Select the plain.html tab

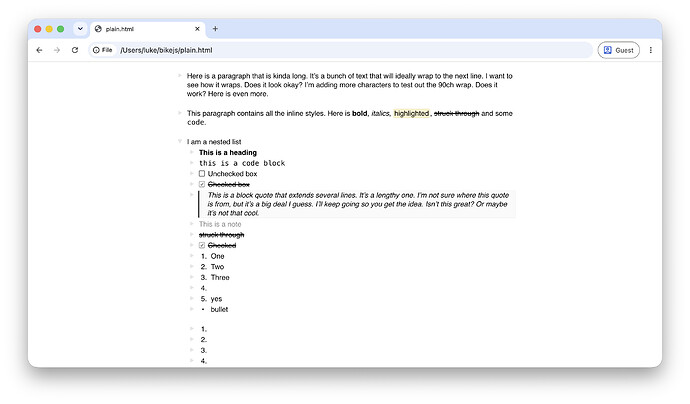148,29
